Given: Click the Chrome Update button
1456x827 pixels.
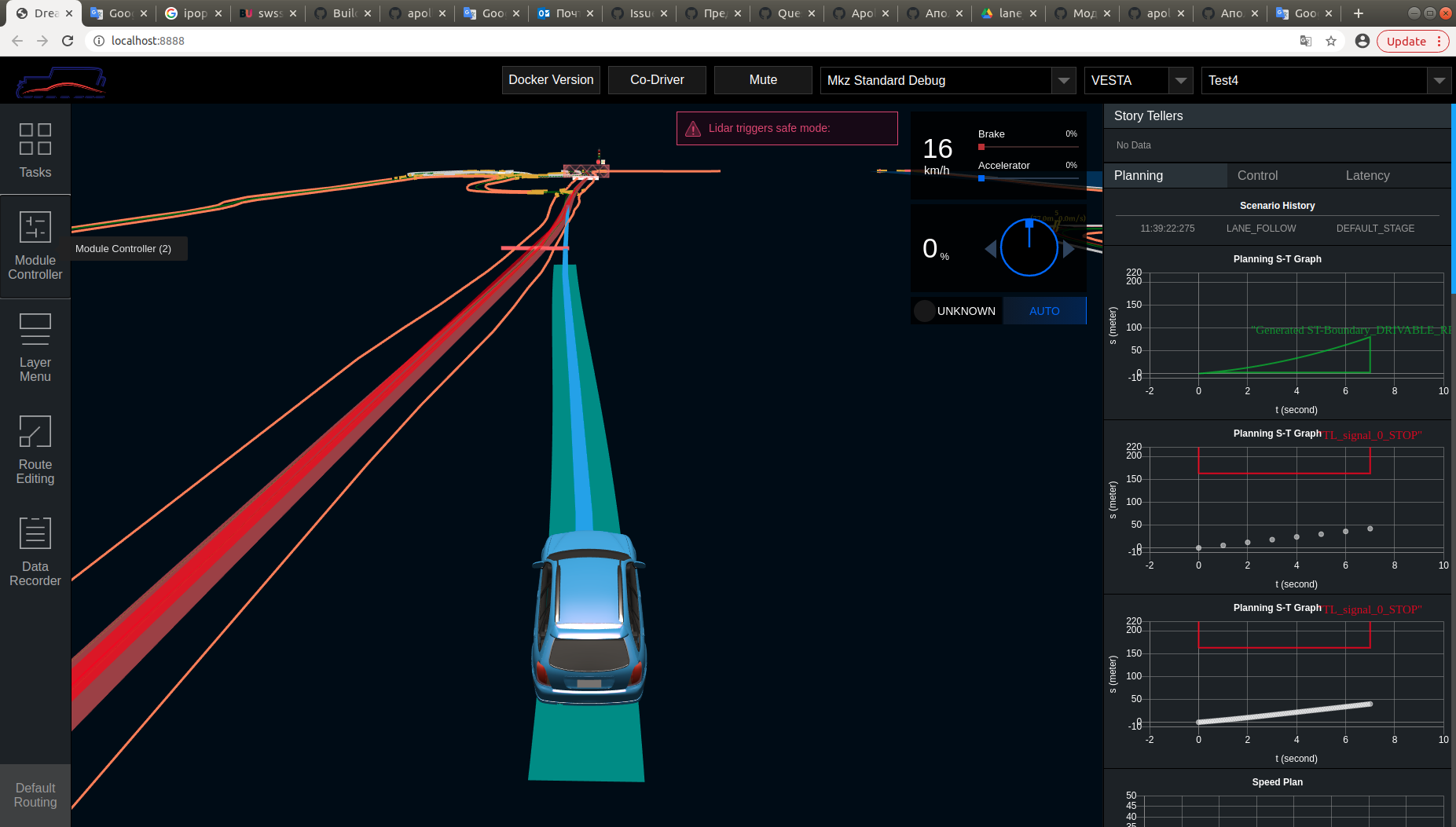Looking at the screenshot, I should (x=1412, y=41).
